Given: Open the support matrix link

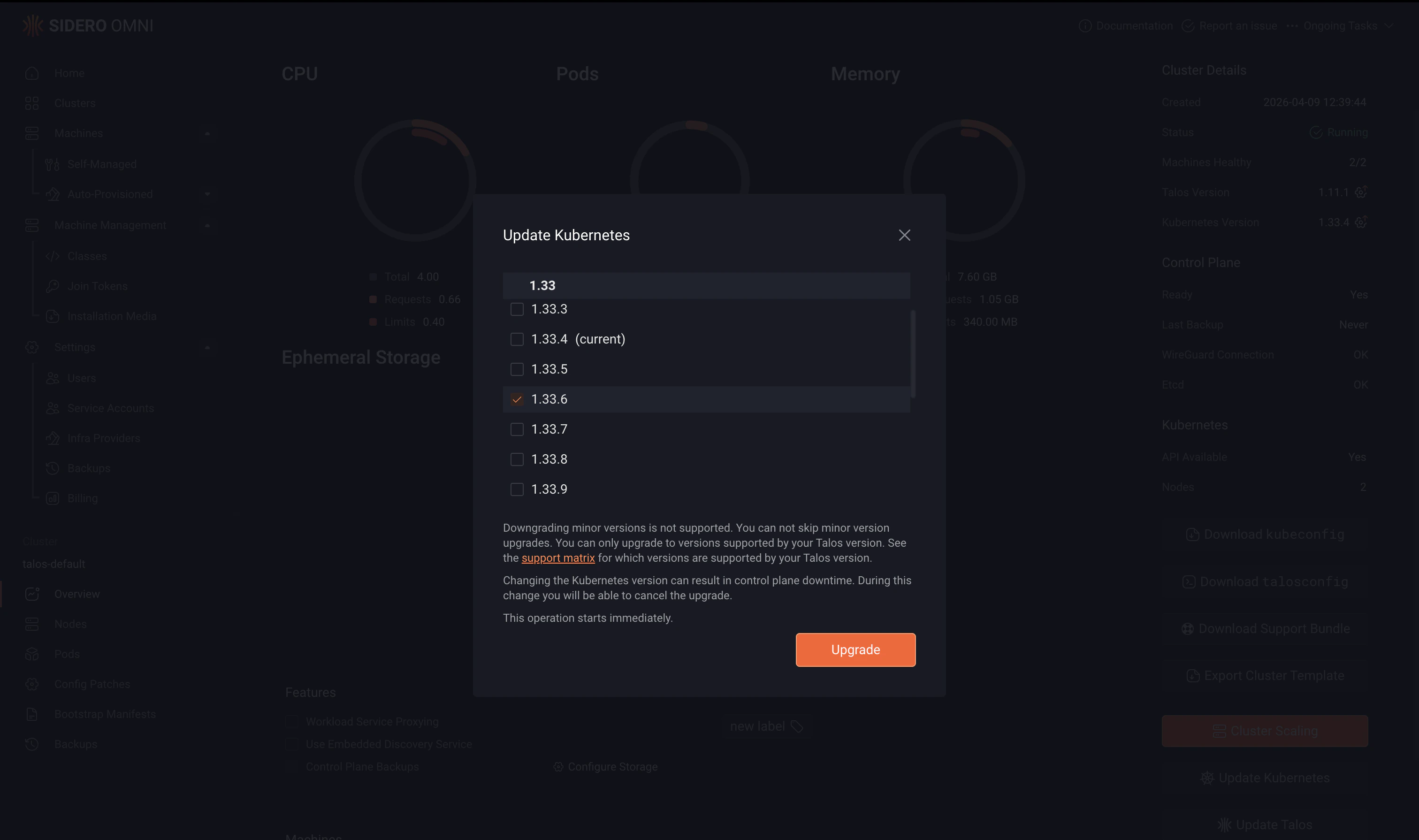Looking at the screenshot, I should [557, 558].
